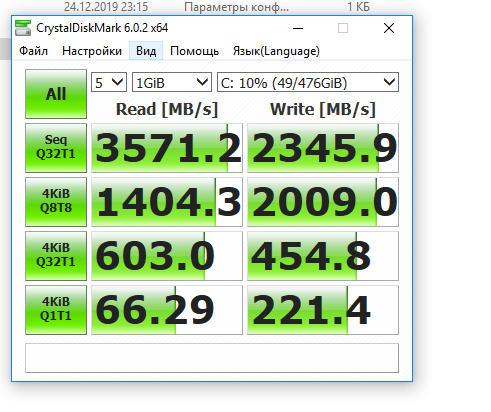Click the 4KiB Q32T1 read result 603.0

click(167, 256)
